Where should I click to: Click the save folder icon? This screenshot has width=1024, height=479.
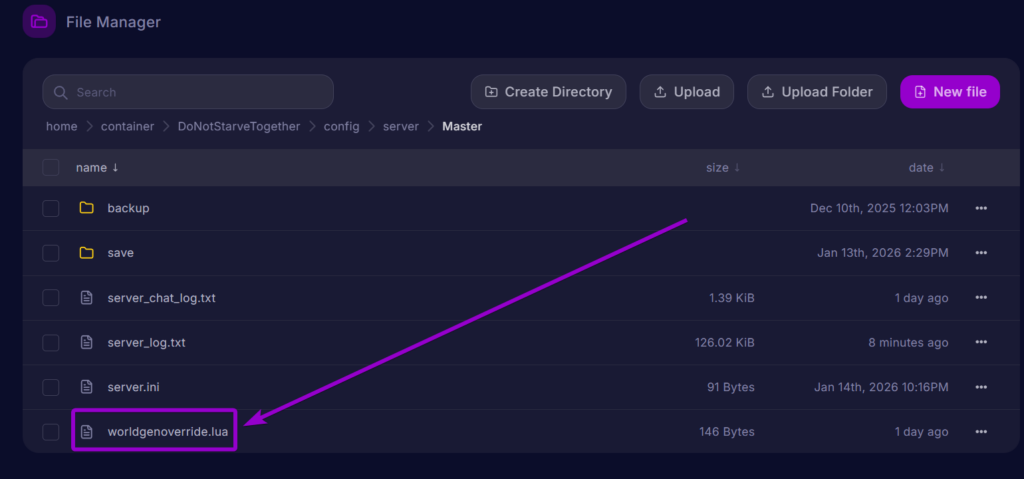(x=86, y=253)
